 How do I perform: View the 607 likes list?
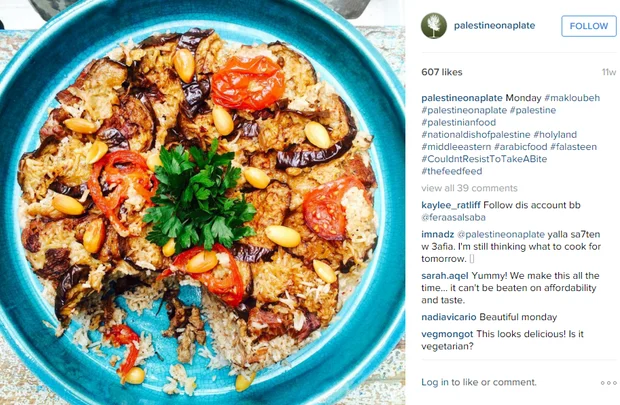(442, 72)
